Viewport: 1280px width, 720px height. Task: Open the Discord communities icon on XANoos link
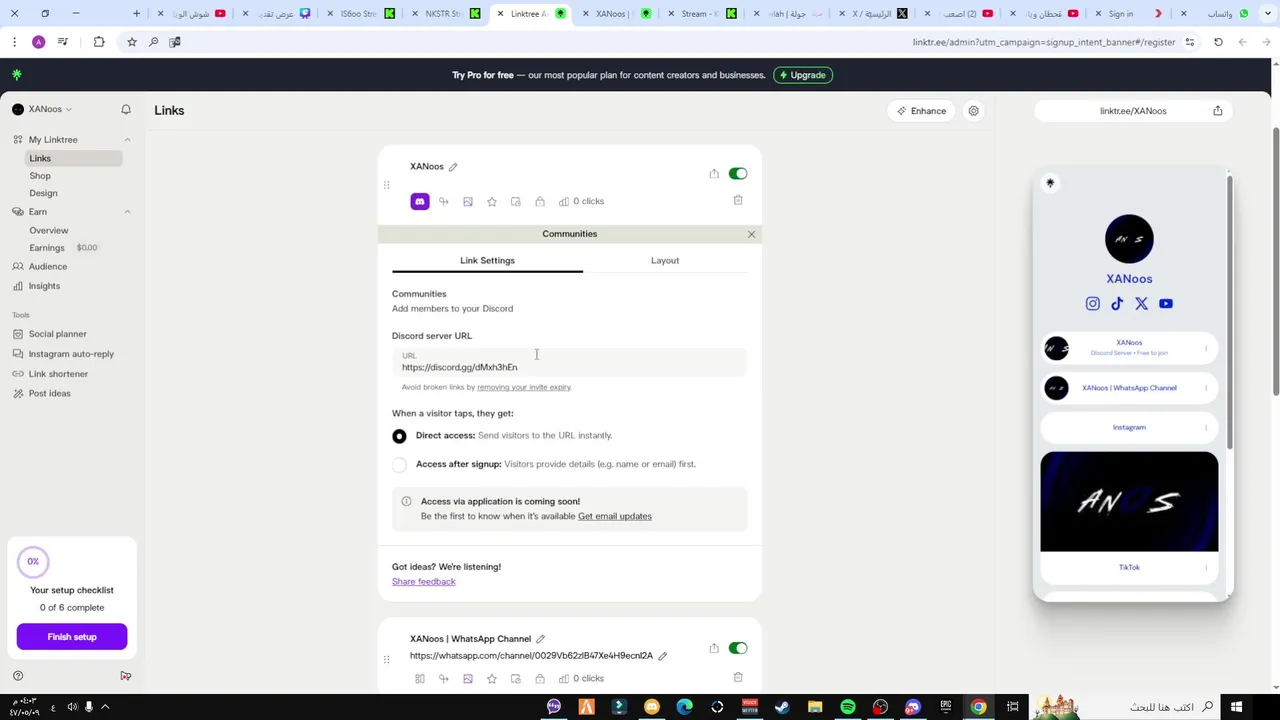point(420,201)
